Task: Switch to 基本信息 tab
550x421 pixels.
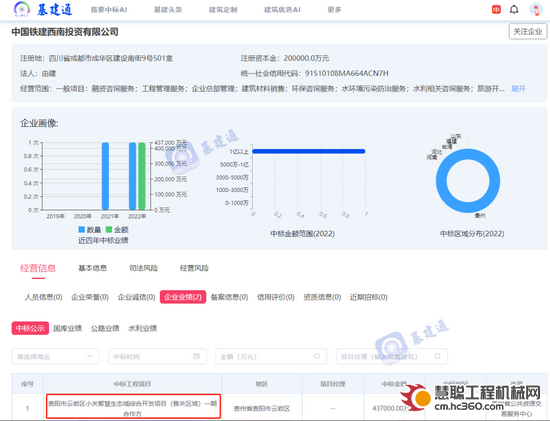Action: 92,268
